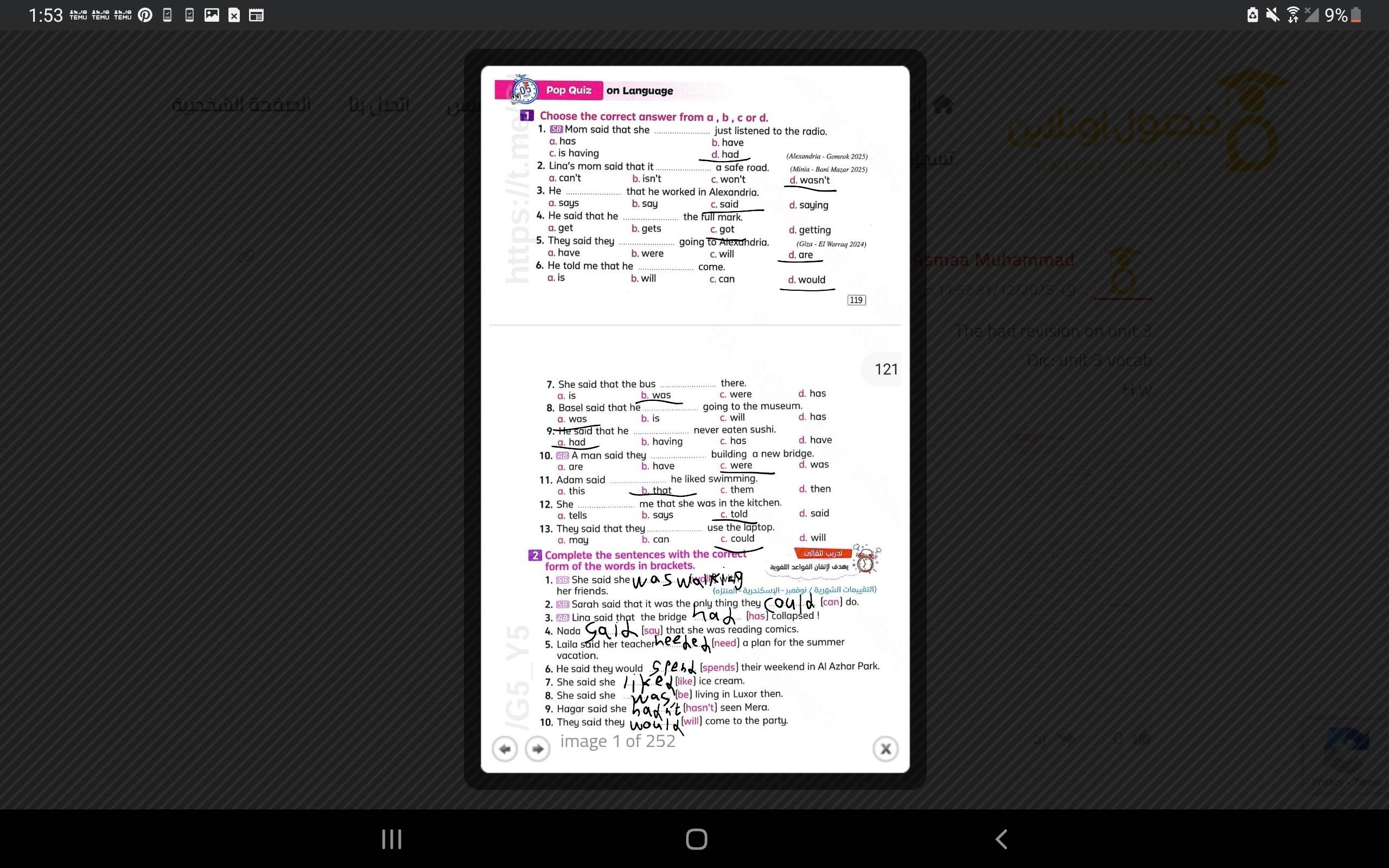Tap the battery 9% indicator
This screenshot has width=1389, height=868.
click(1342, 16)
